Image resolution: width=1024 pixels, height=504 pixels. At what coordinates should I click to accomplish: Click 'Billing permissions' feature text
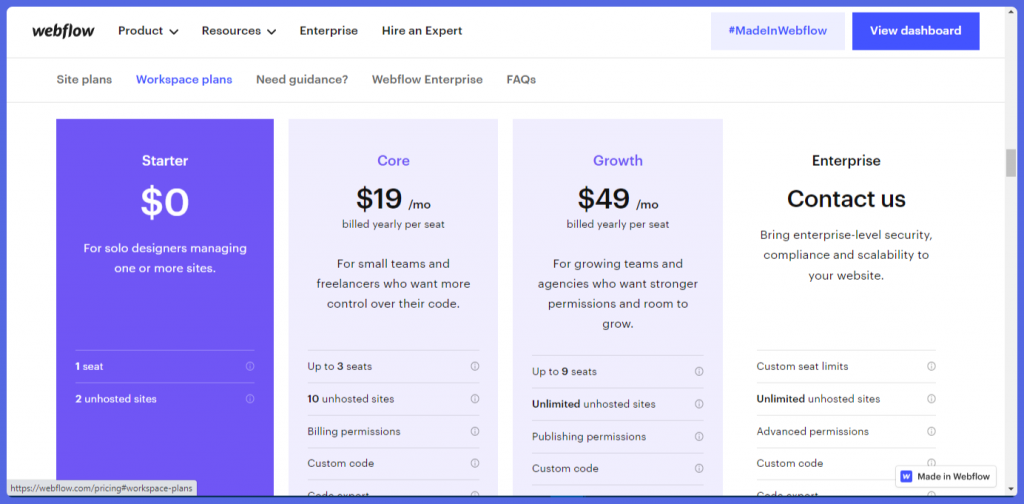(354, 431)
